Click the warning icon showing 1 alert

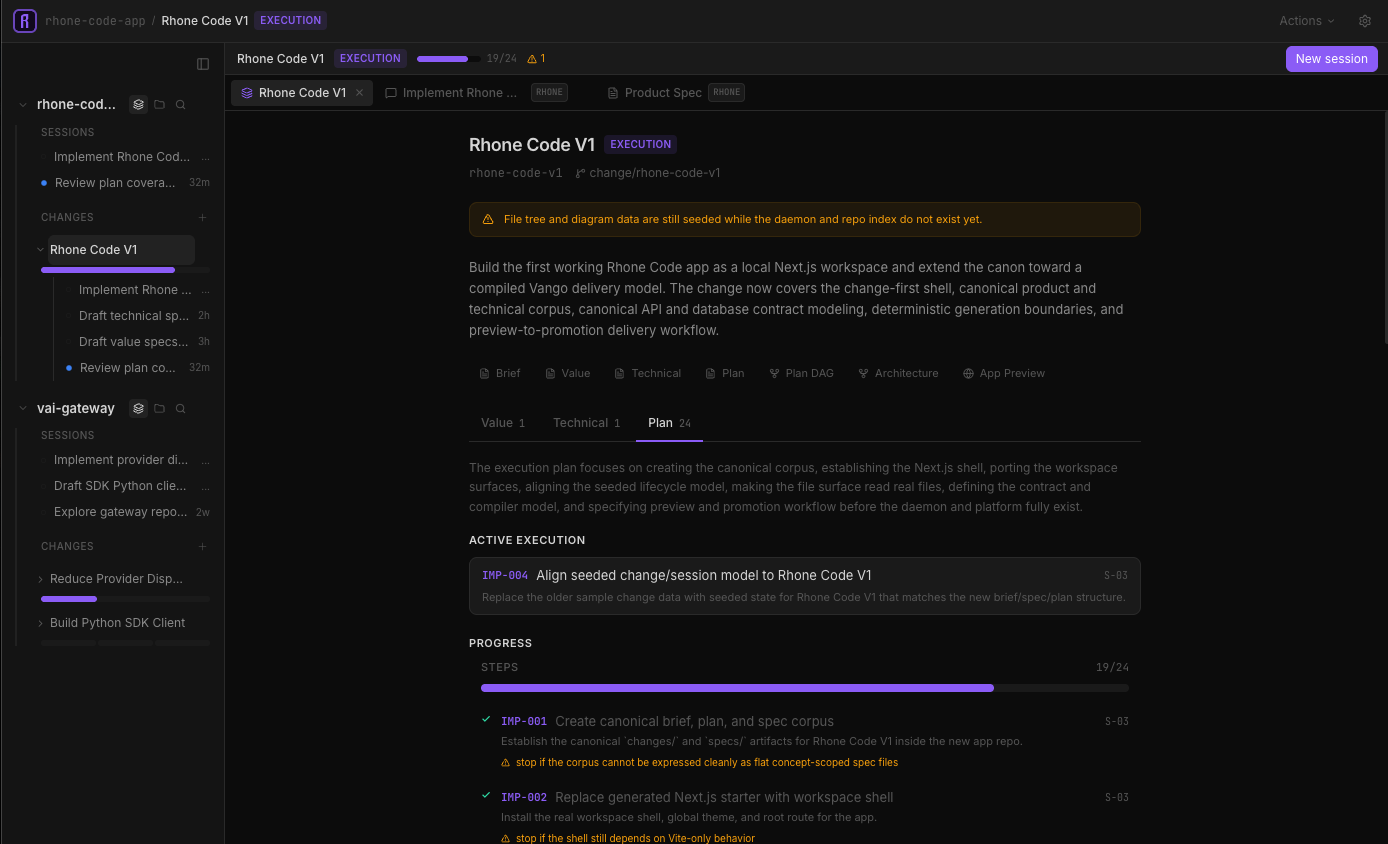point(532,59)
